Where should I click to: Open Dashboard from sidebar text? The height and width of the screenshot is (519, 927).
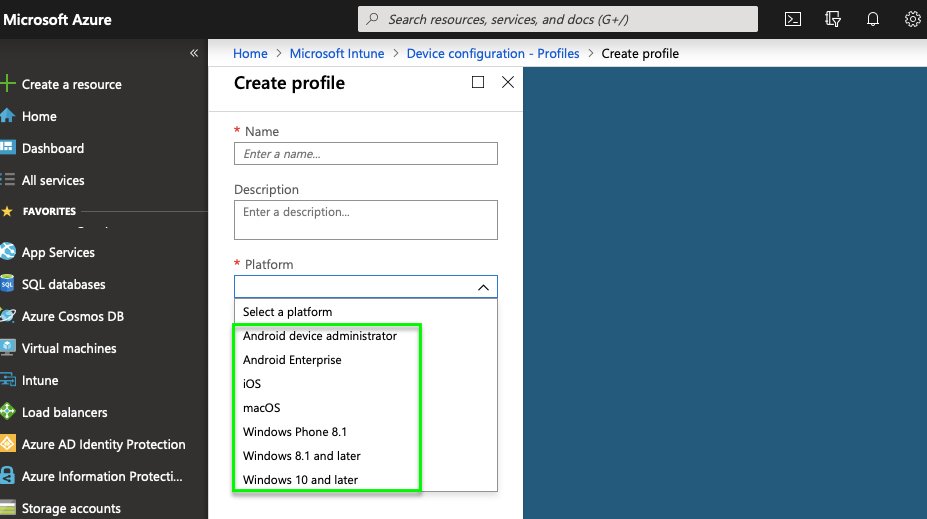(x=53, y=148)
